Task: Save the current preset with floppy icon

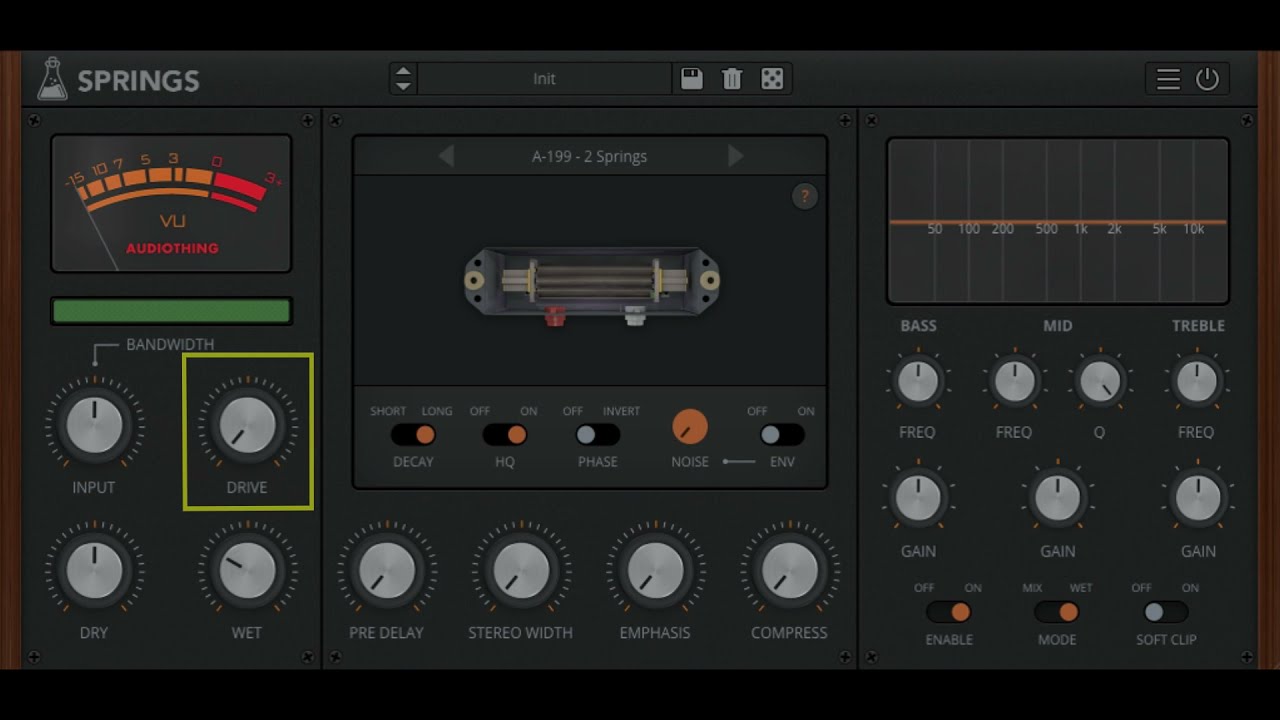Action: 692,79
